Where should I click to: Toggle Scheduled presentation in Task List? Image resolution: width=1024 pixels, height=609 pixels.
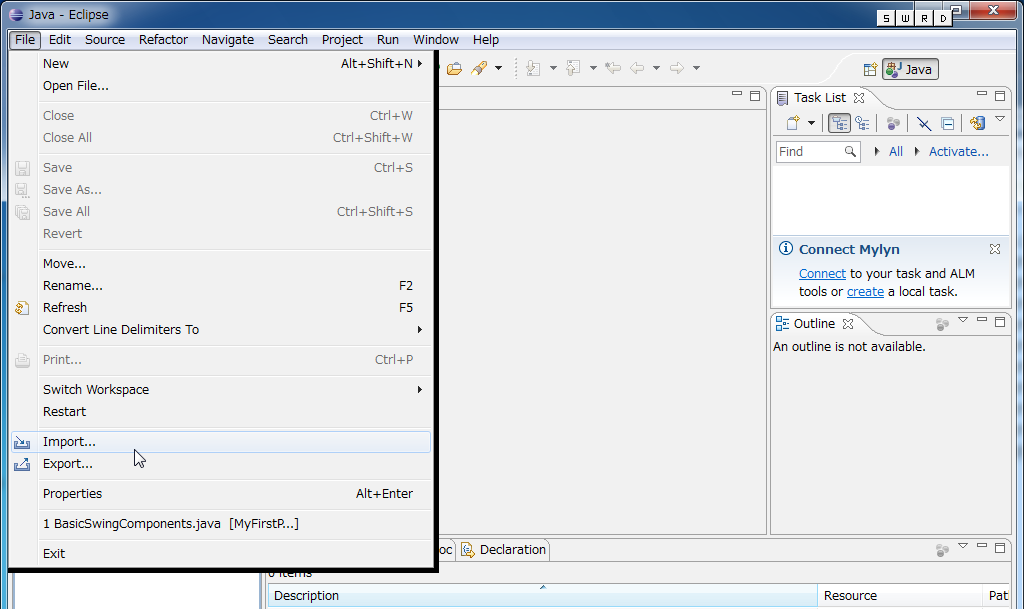(x=862, y=123)
